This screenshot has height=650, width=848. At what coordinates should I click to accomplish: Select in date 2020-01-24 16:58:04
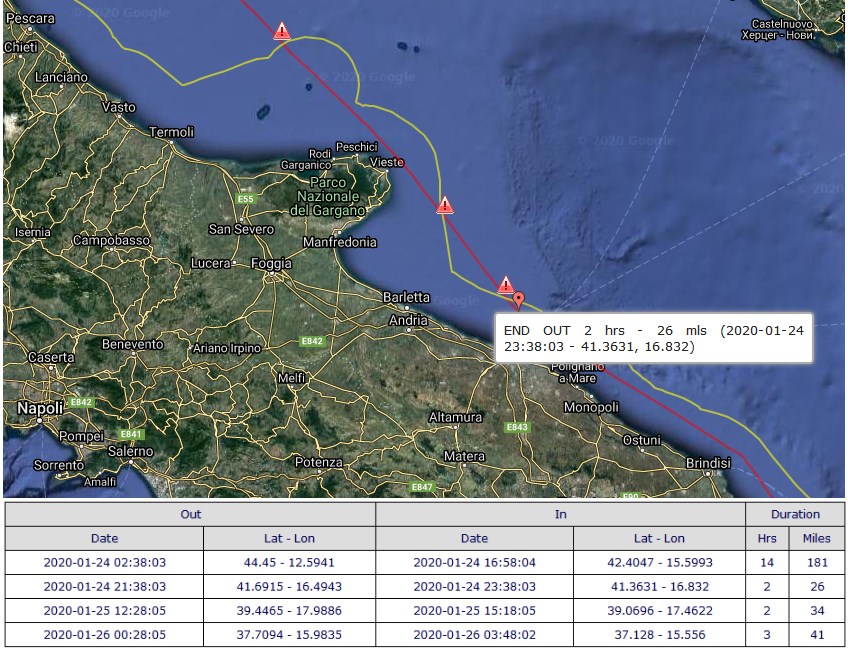[x=474, y=562]
